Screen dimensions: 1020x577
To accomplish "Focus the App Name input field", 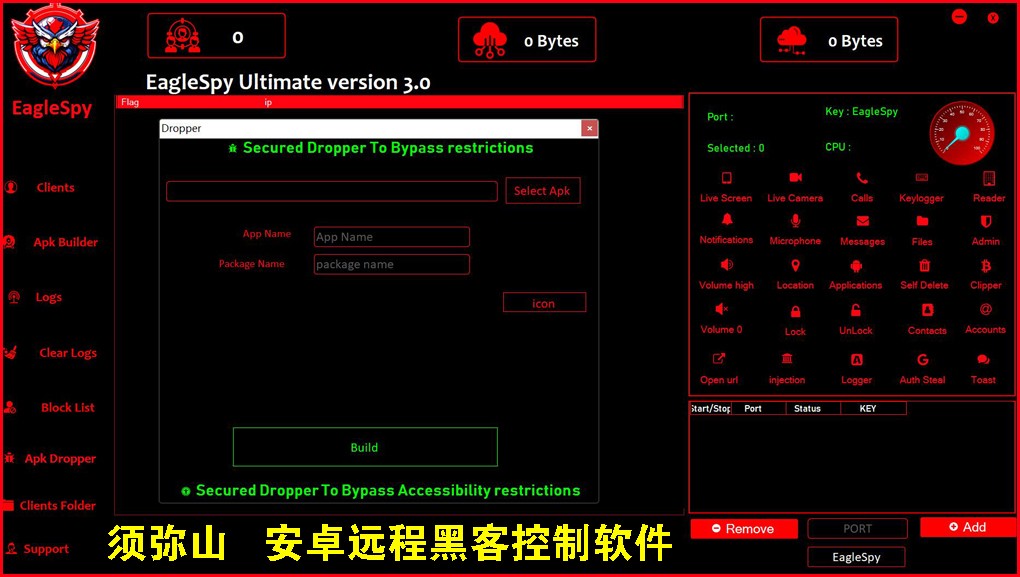I will (x=392, y=237).
